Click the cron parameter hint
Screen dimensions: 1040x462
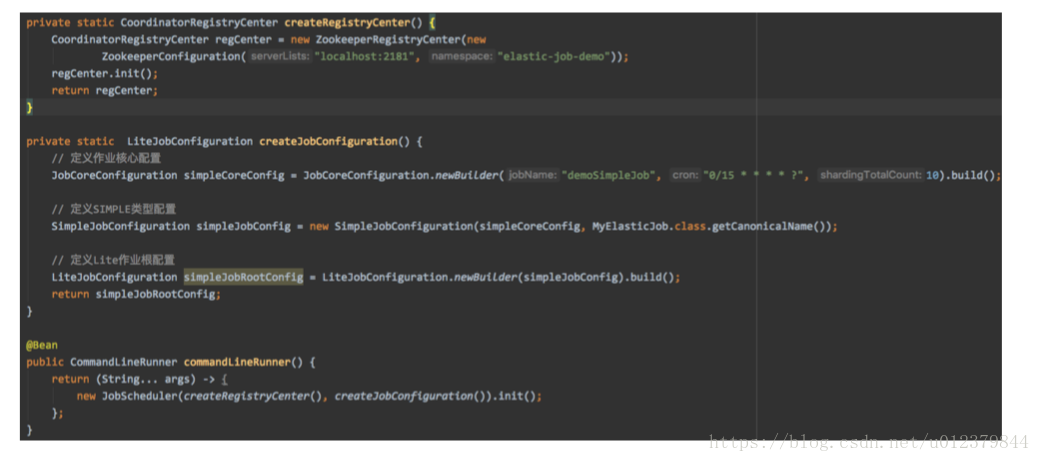coord(684,176)
